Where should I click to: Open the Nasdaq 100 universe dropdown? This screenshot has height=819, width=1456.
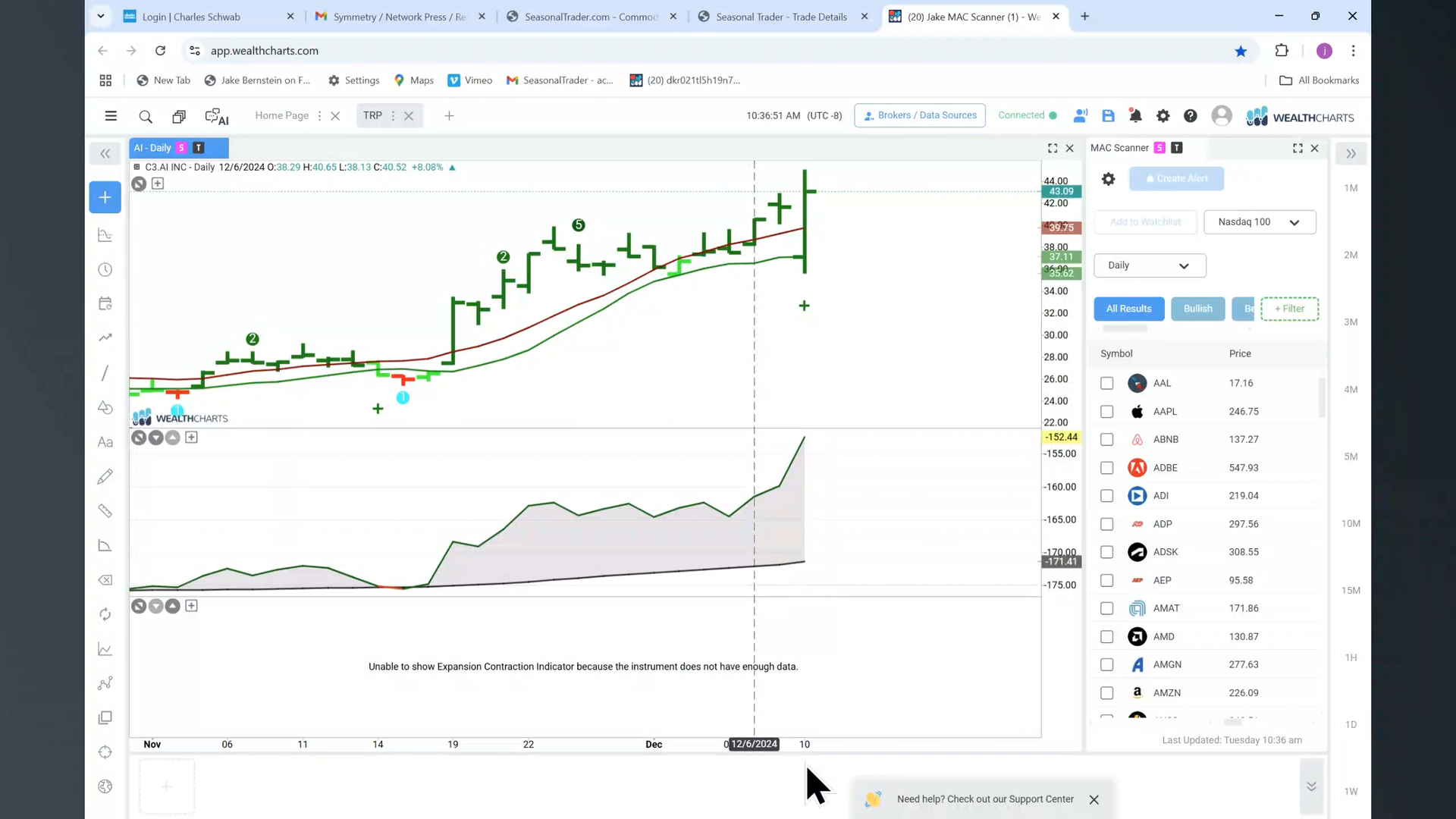coord(1260,222)
